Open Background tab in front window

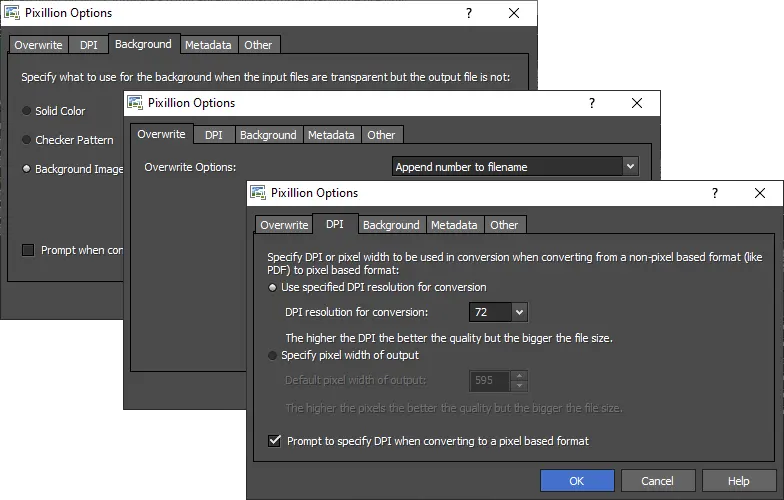tap(392, 225)
